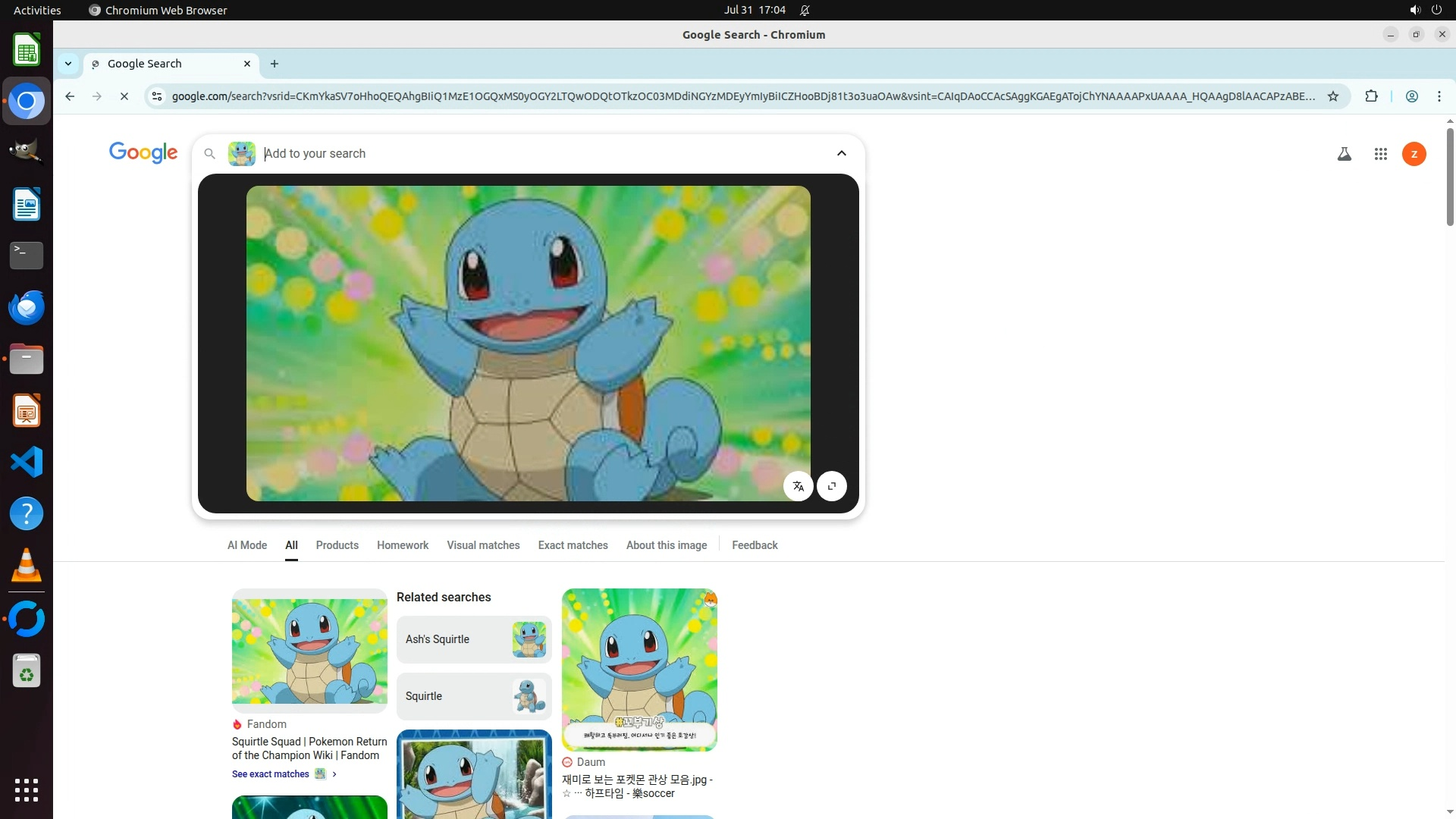This screenshot has width=1456, height=819.
Task: Bookmark this page with star icon
Action: click(1332, 96)
